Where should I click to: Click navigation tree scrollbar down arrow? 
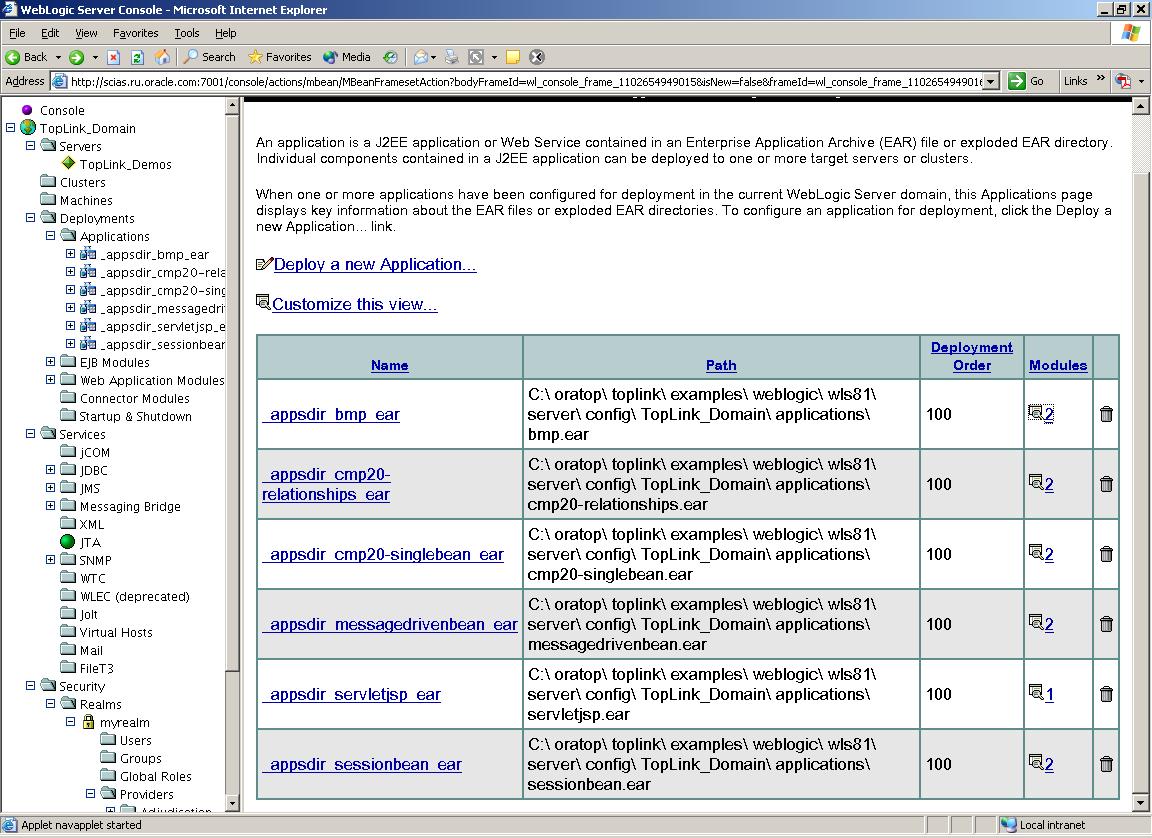[232, 803]
